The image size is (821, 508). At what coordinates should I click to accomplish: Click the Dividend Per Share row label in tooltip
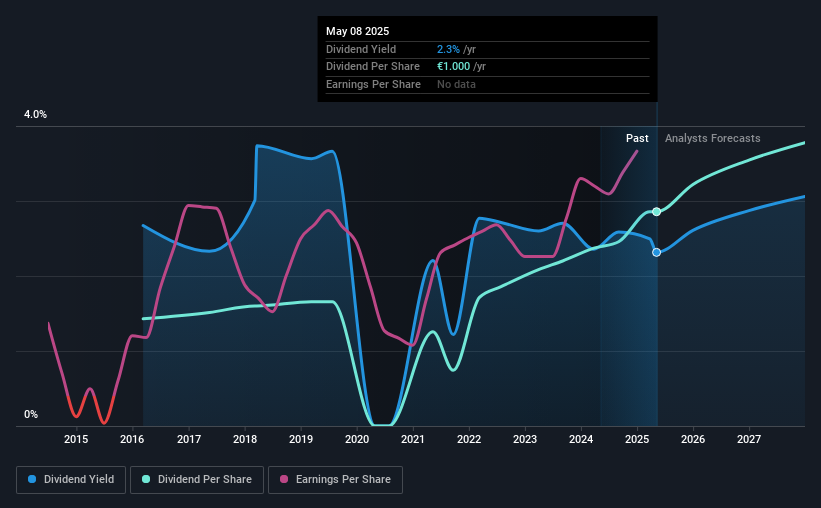tap(373, 67)
